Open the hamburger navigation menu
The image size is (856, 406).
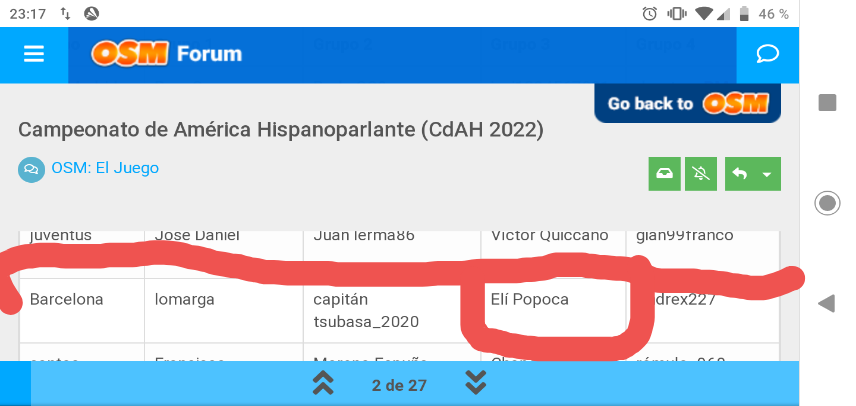(x=34, y=54)
